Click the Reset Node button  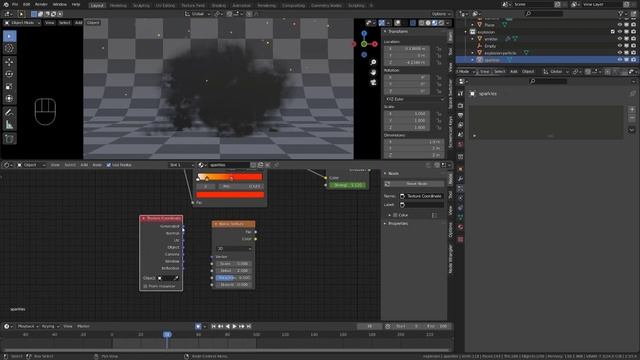point(414,184)
